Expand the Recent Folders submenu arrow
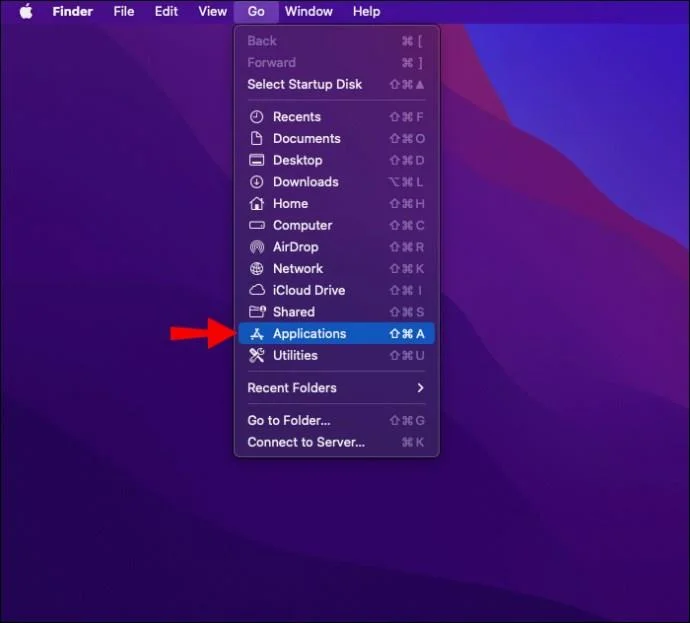 pos(420,388)
